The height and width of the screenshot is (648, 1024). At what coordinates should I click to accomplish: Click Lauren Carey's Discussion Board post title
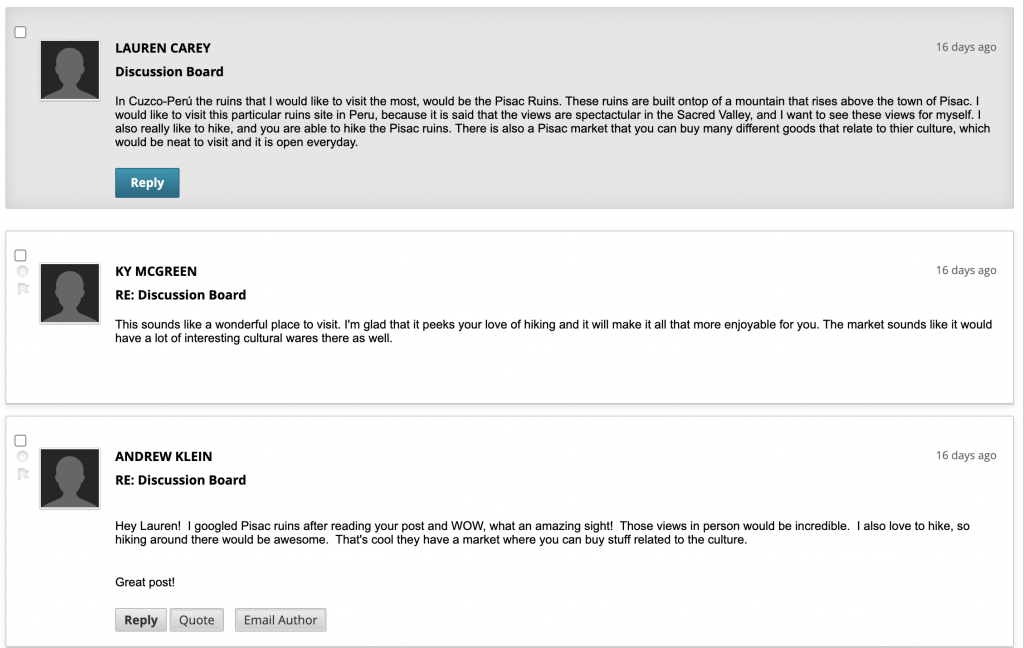click(169, 72)
